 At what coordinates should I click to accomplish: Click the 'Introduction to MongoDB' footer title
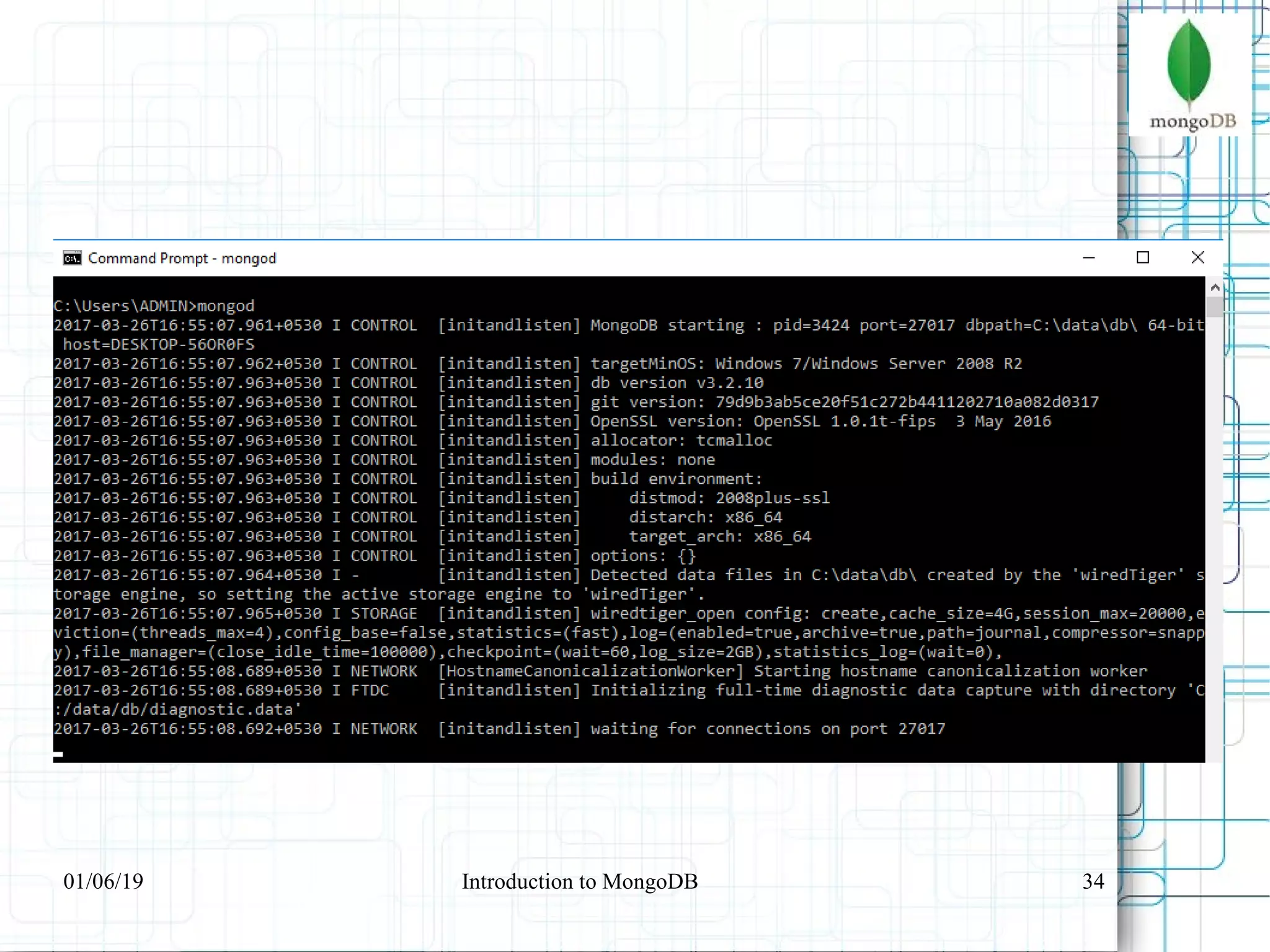(579, 881)
